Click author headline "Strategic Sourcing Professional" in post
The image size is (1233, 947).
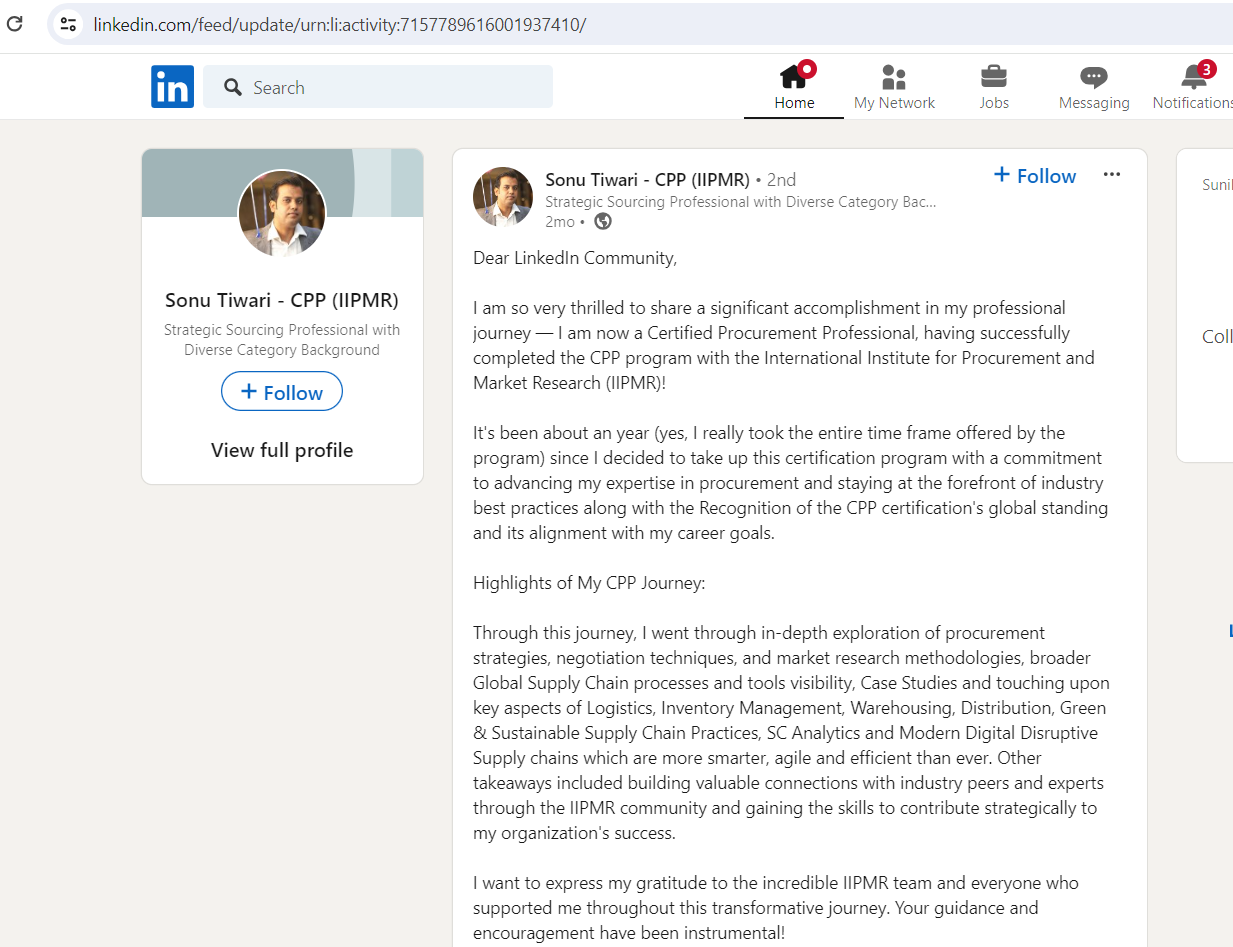click(x=740, y=202)
